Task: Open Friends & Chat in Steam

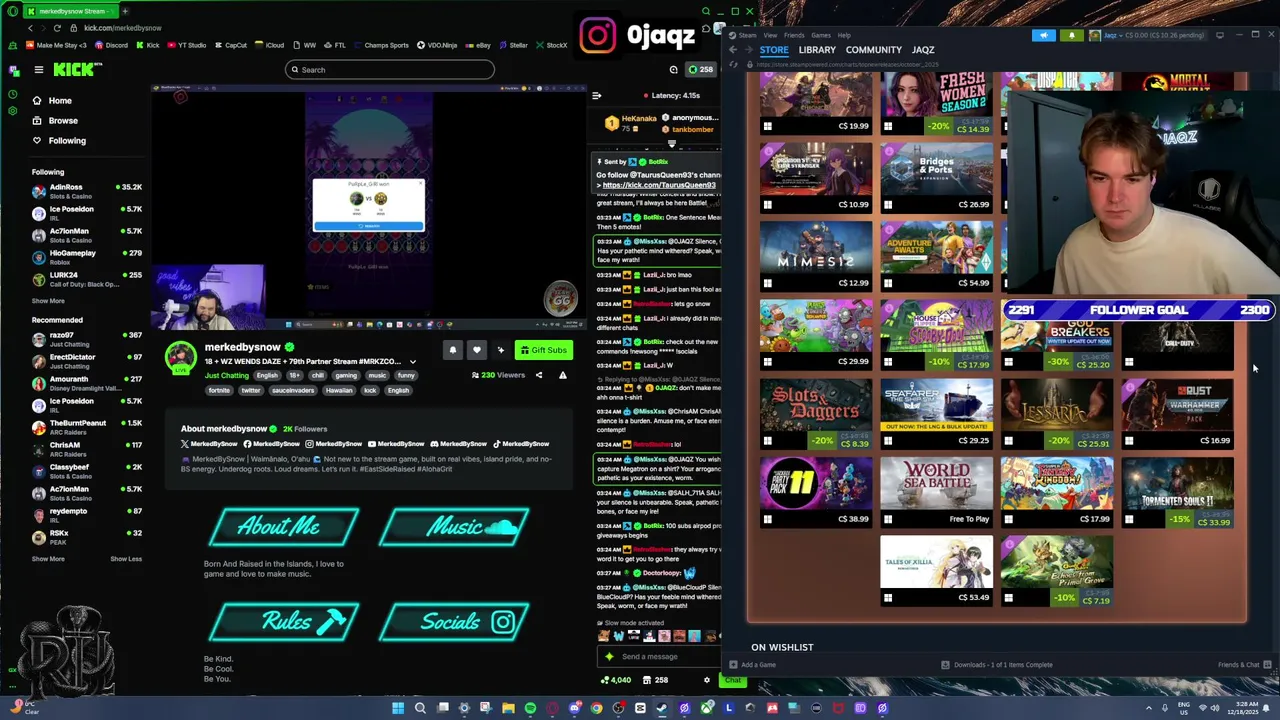Action: coord(1244,664)
